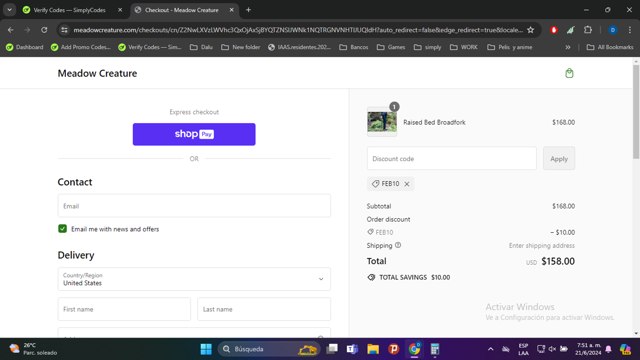
Task: Click the First name field
Action: coord(124,309)
